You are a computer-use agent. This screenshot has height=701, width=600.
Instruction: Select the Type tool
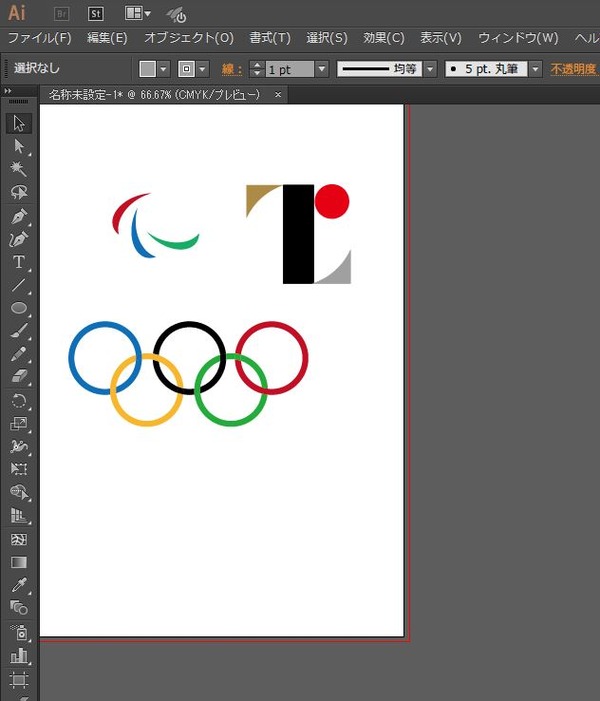pyautogui.click(x=19, y=262)
